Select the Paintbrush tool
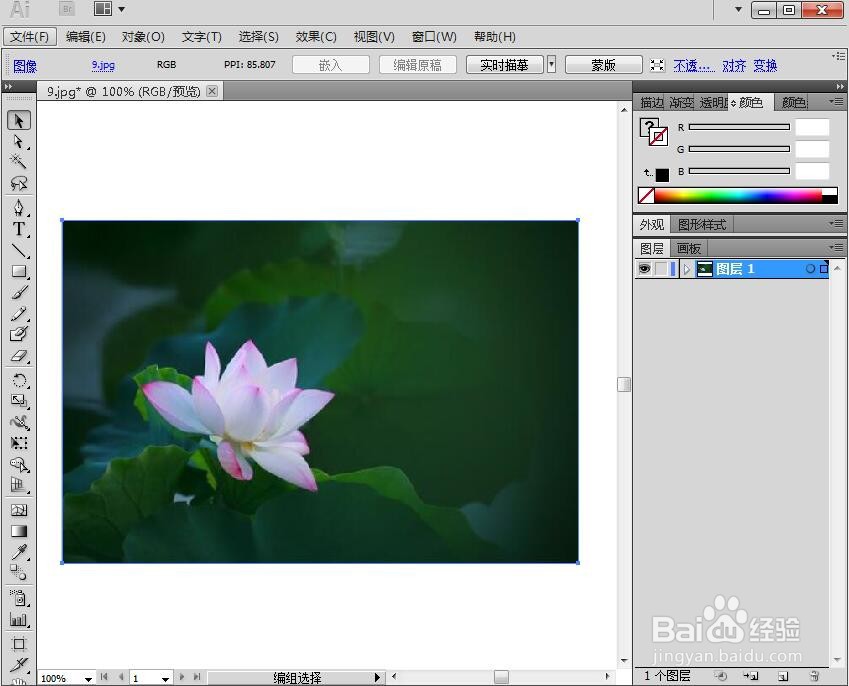 (x=19, y=292)
